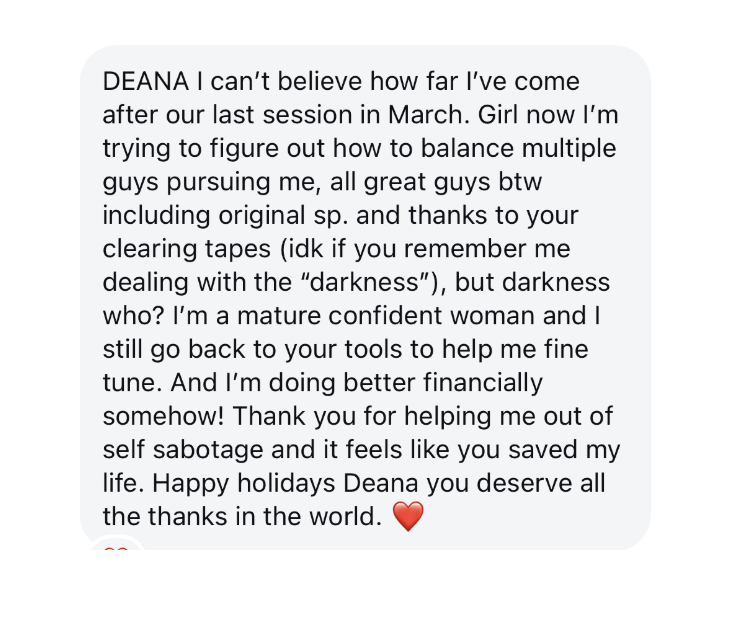Viewport: 740px width, 644px height.
Task: Click the word DEANA starting the message
Action: 146,82
